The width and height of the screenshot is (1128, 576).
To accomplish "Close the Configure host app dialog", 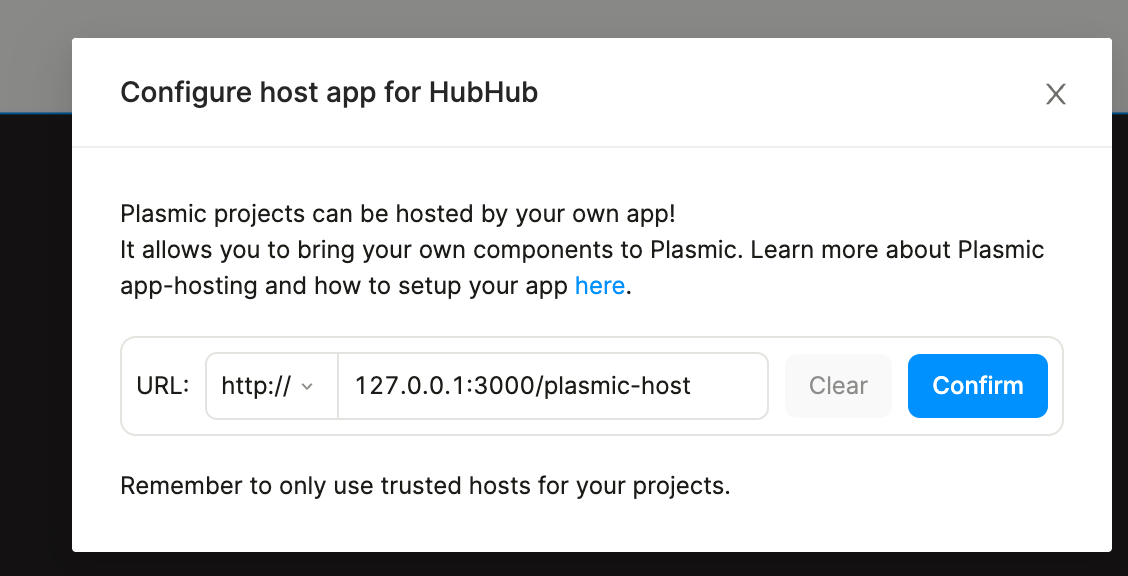I will pyautogui.click(x=1055, y=94).
